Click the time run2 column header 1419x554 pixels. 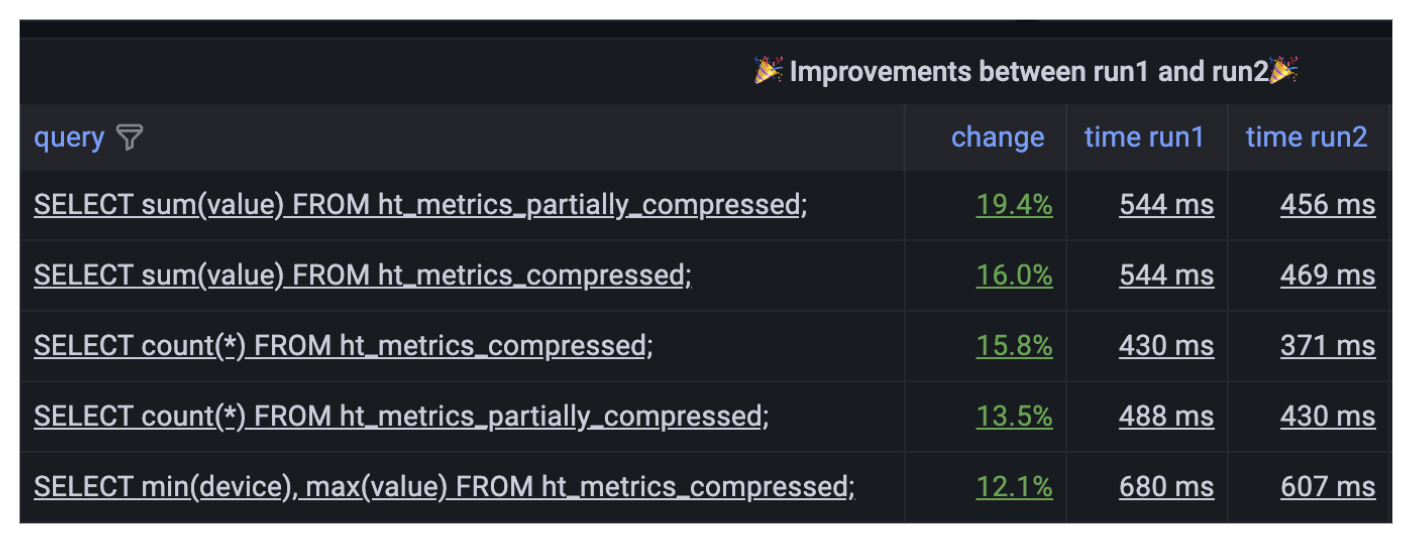point(1306,137)
